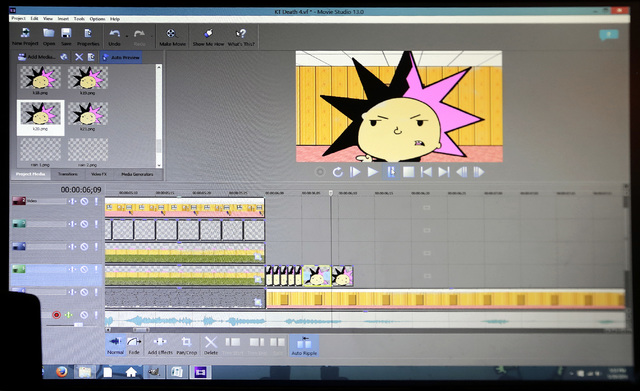Play the preview

[x=372, y=172]
